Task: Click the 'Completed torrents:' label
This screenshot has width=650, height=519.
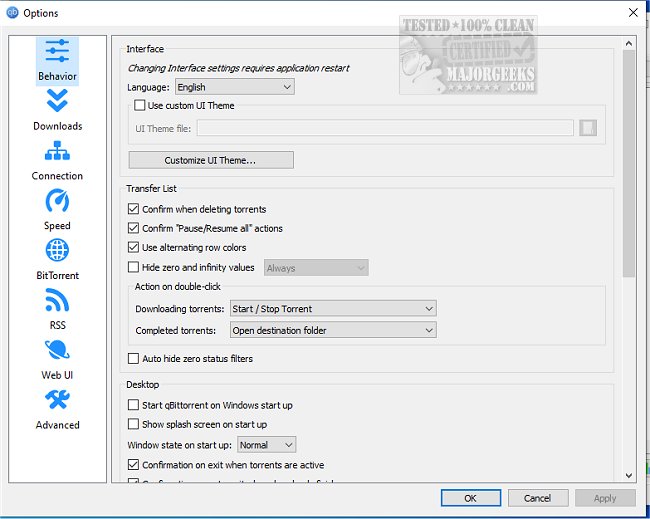Action: [176, 331]
